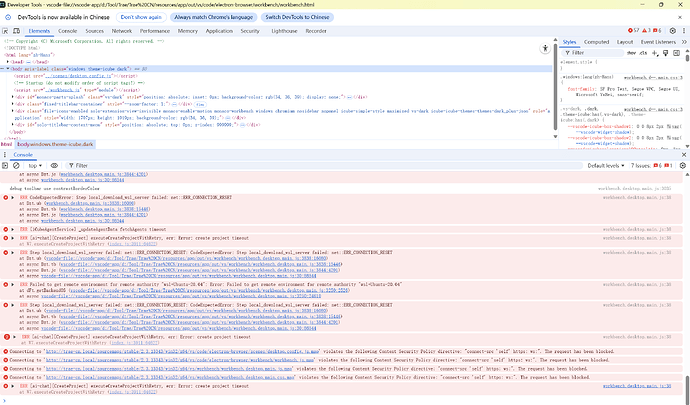The width and height of the screenshot is (690, 405).
Task: Expand the IKubeAgentService fetchAgents timeout error
Action: pyautogui.click(x=13, y=229)
